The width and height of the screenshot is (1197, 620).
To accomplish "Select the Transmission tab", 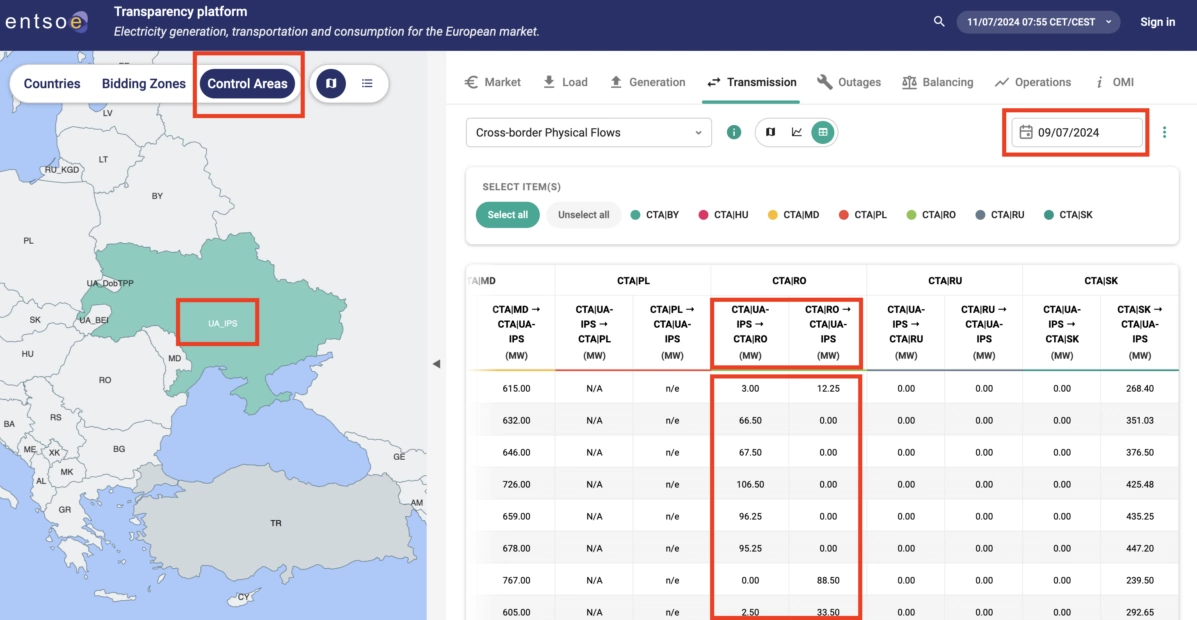I will [x=751, y=82].
